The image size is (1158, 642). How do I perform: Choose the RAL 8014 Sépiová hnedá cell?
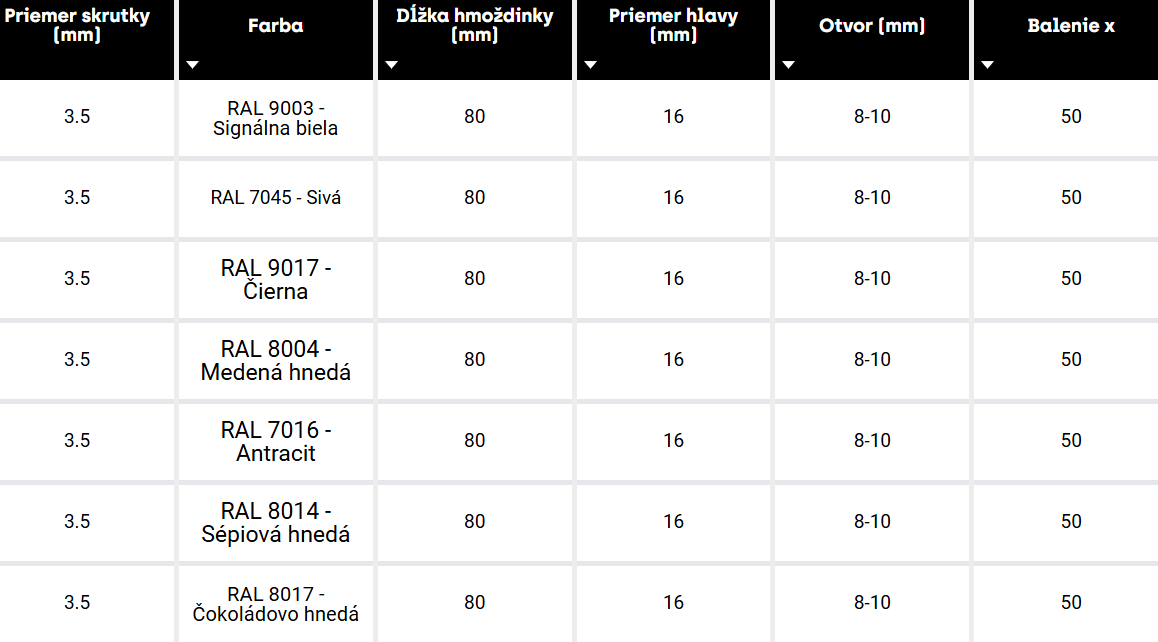tap(276, 523)
